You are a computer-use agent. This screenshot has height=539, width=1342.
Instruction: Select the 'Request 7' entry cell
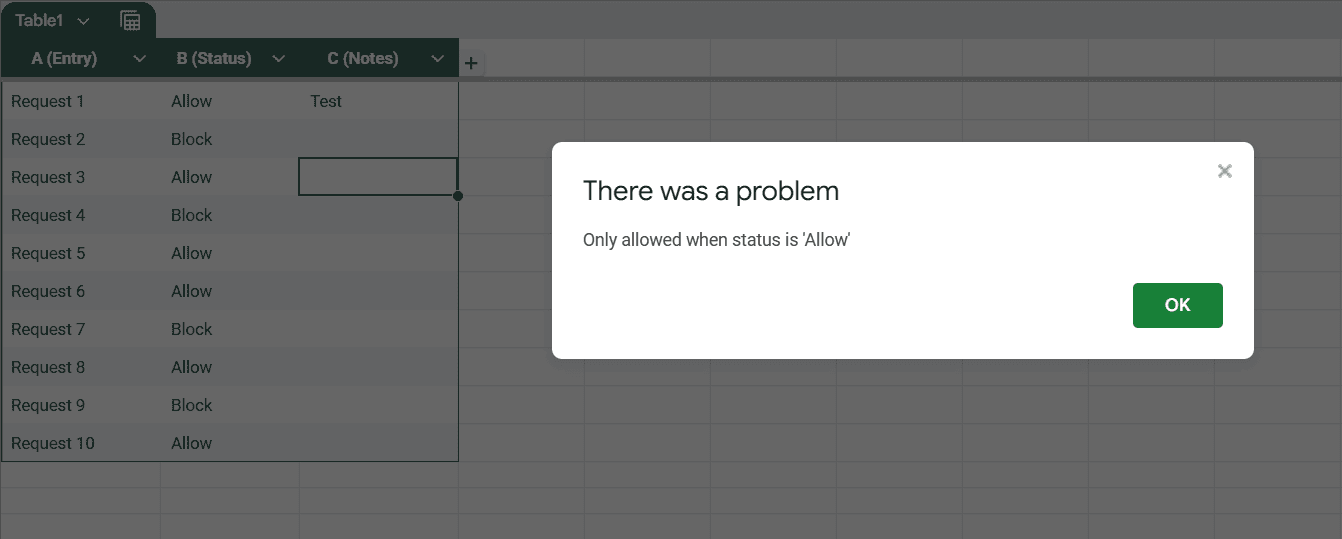click(81, 329)
